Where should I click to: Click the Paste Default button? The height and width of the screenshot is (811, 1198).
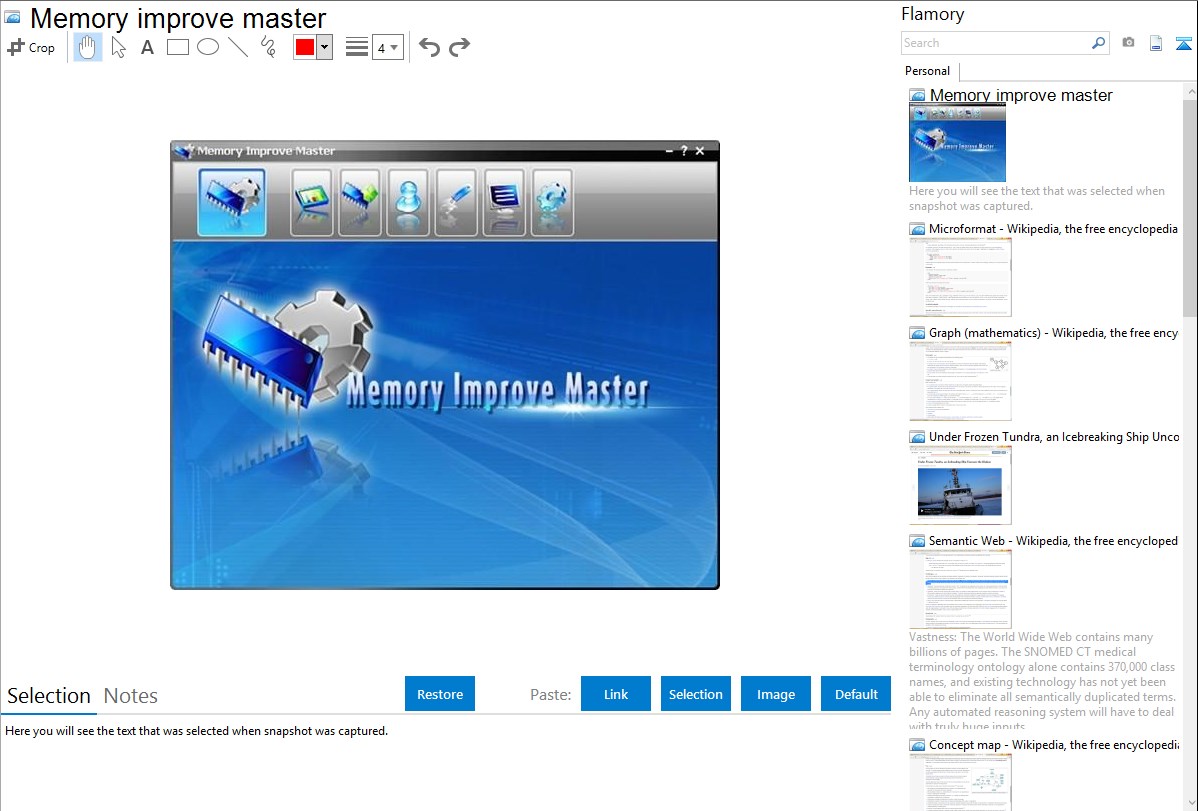click(x=856, y=694)
